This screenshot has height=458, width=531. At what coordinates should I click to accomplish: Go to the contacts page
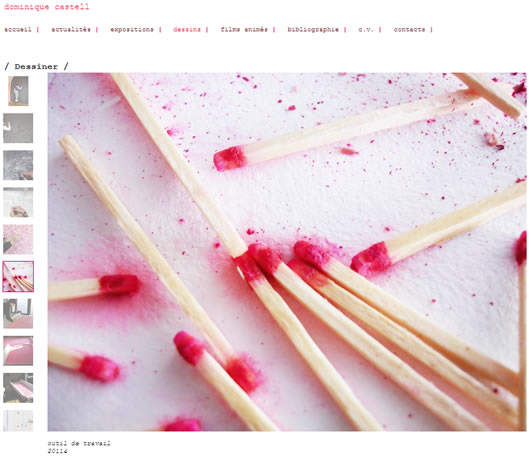pyautogui.click(x=409, y=30)
